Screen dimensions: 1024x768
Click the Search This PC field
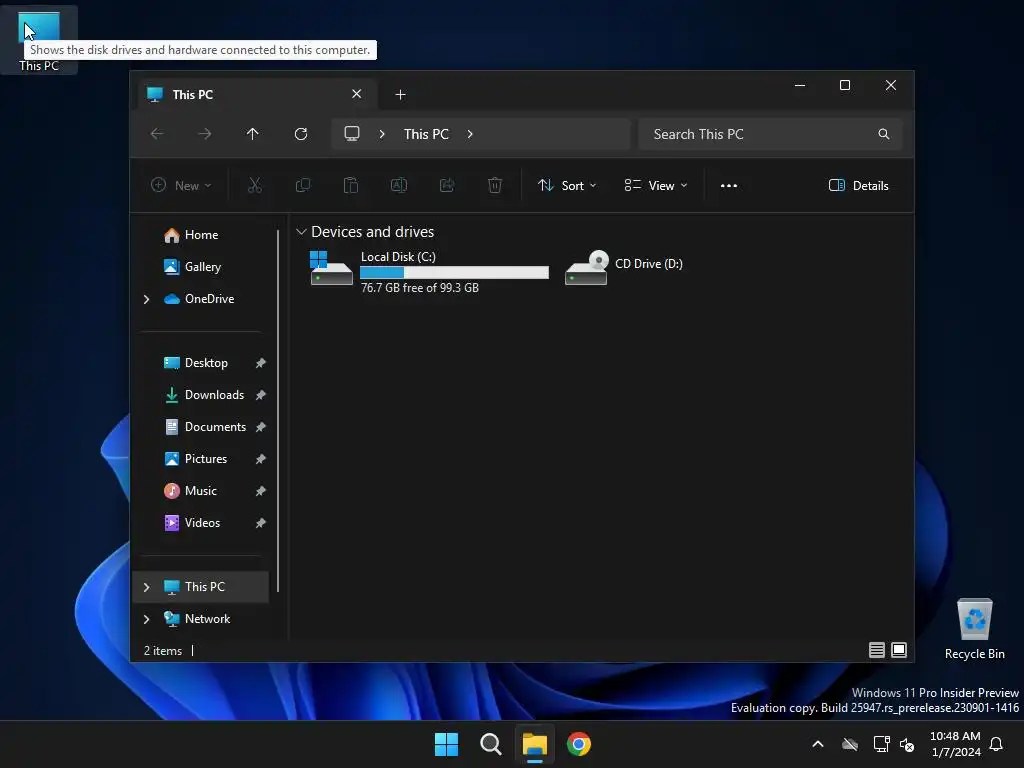(771, 134)
